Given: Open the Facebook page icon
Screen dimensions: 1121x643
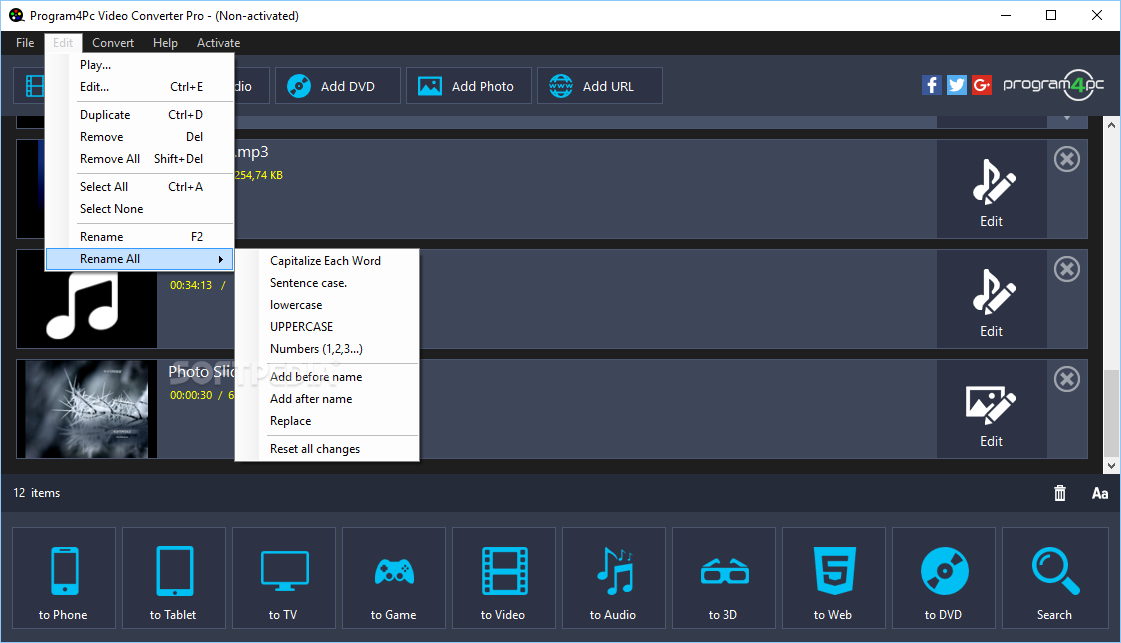Looking at the screenshot, I should coord(931,85).
